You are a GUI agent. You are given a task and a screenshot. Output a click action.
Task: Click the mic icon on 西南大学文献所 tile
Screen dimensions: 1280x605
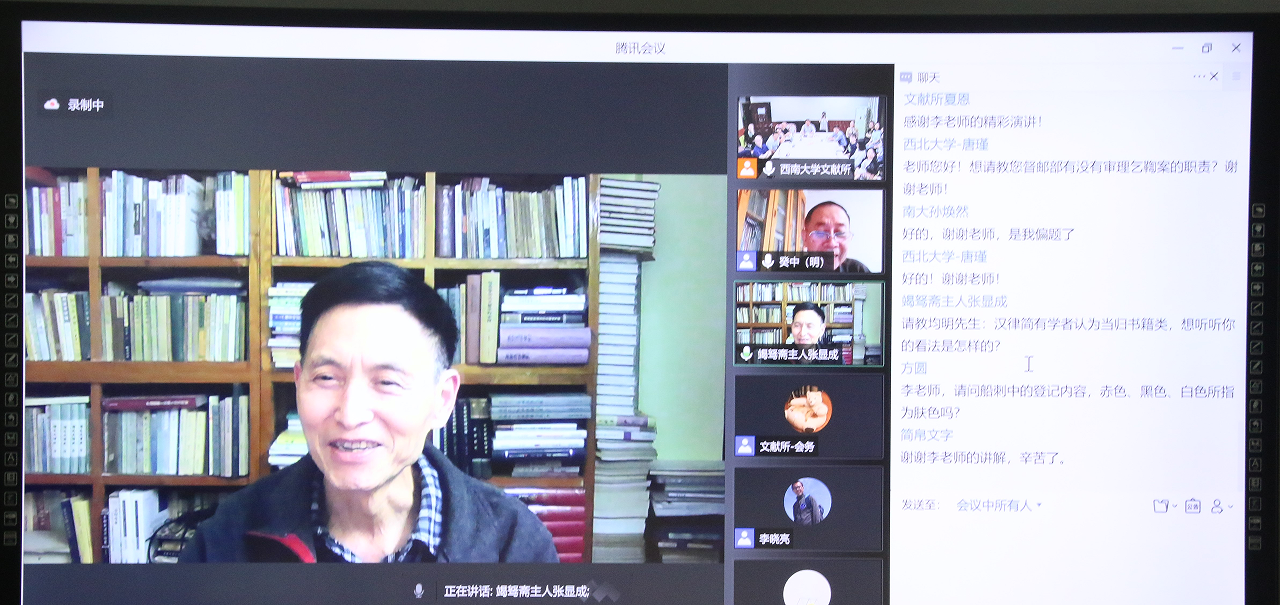[768, 169]
